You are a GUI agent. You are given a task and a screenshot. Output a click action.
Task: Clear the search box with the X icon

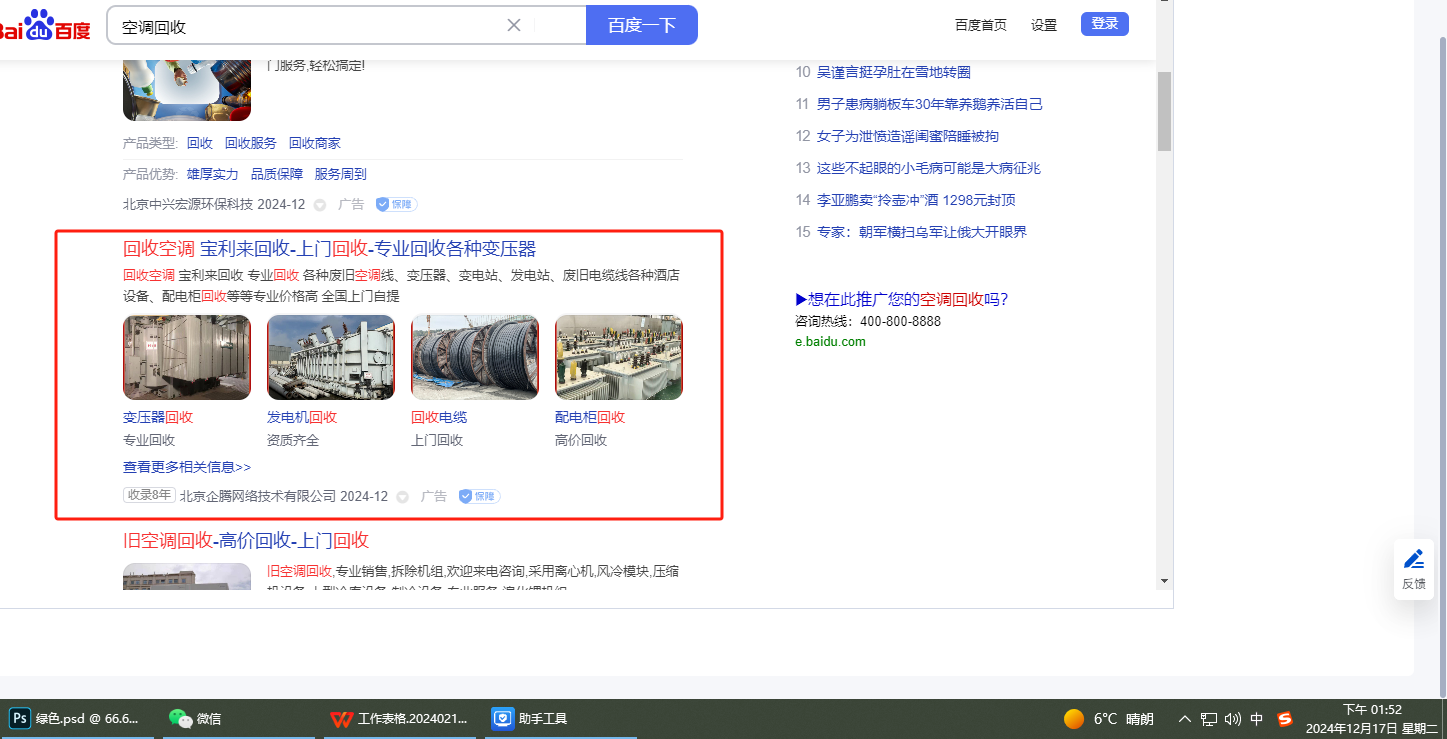(514, 25)
